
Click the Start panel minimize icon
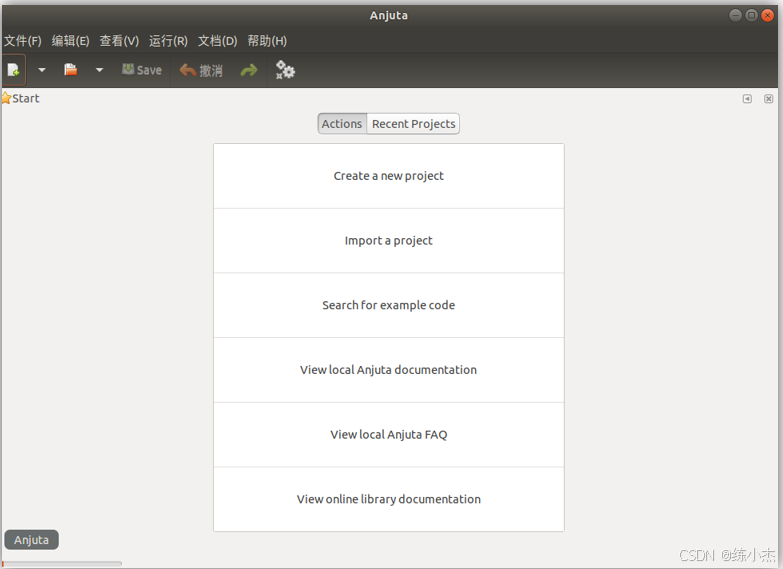point(747,99)
